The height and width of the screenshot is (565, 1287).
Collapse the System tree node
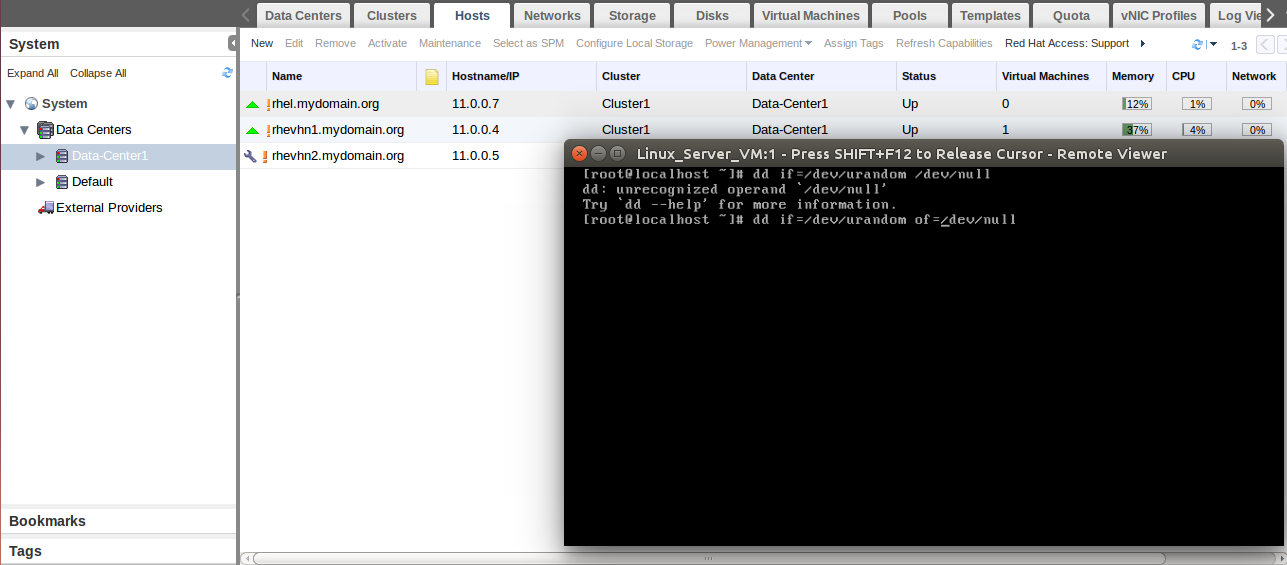pyautogui.click(x=11, y=104)
